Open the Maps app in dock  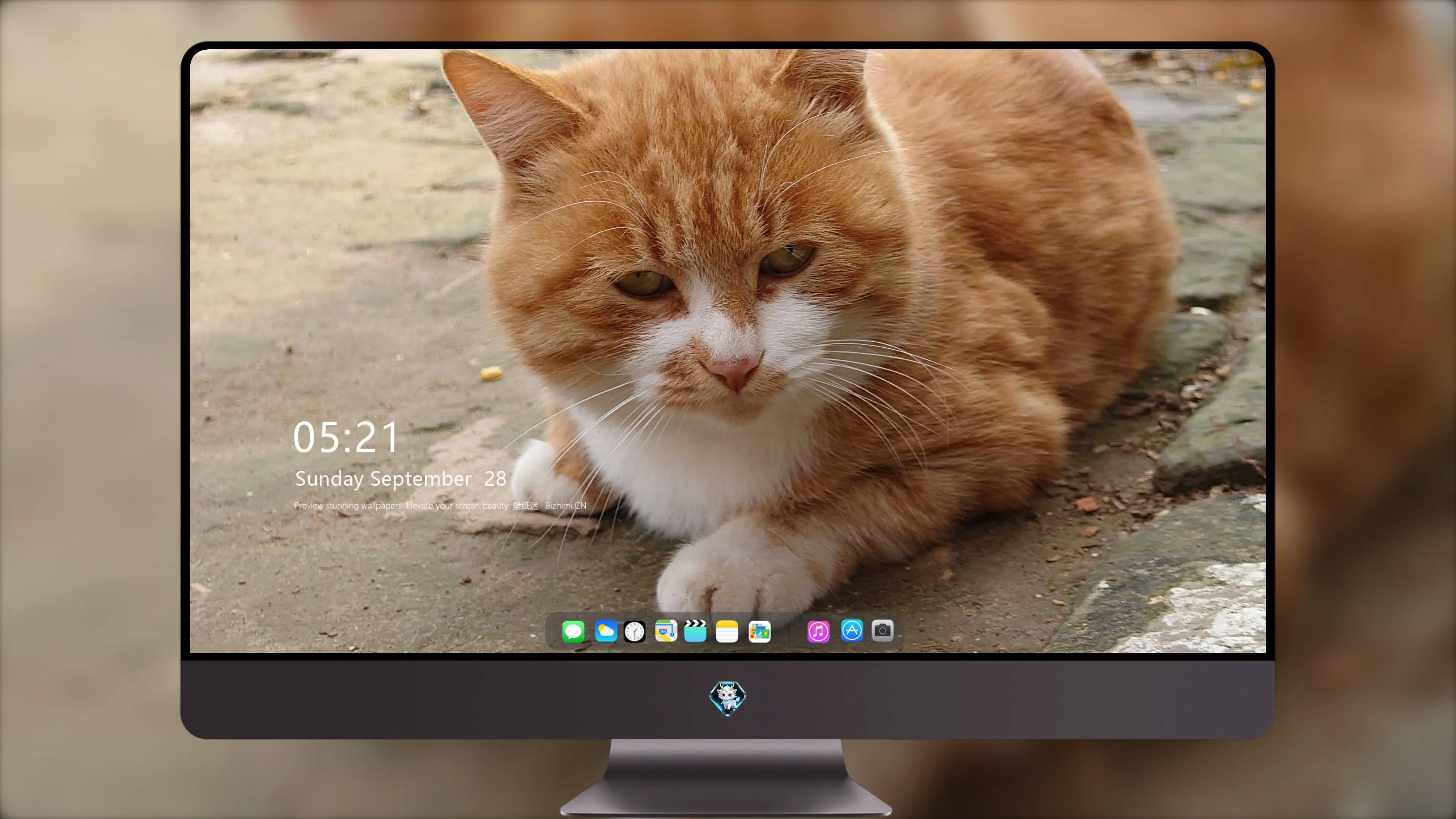point(666,631)
